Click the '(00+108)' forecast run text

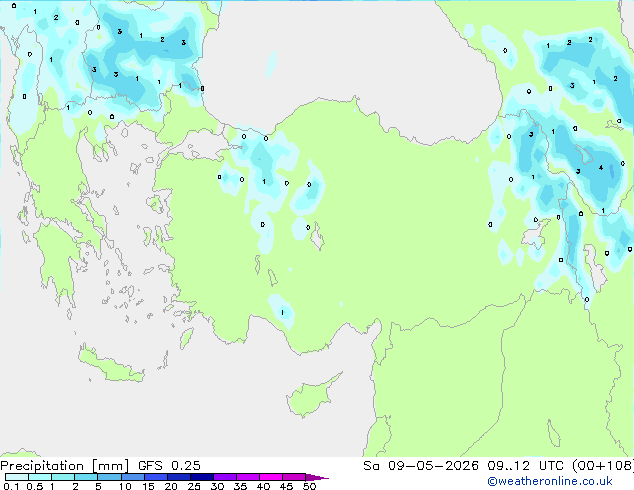pyautogui.click(x=603, y=466)
